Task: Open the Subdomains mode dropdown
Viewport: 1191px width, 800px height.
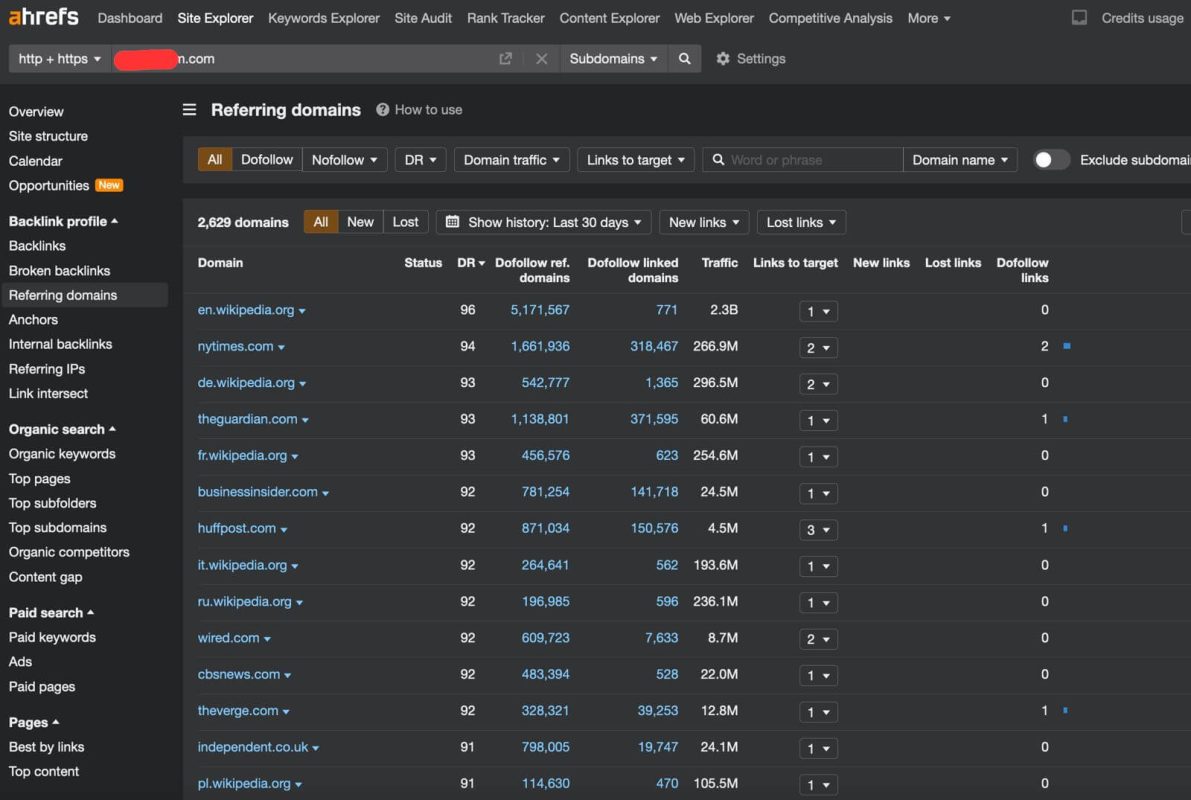Action: coord(613,58)
